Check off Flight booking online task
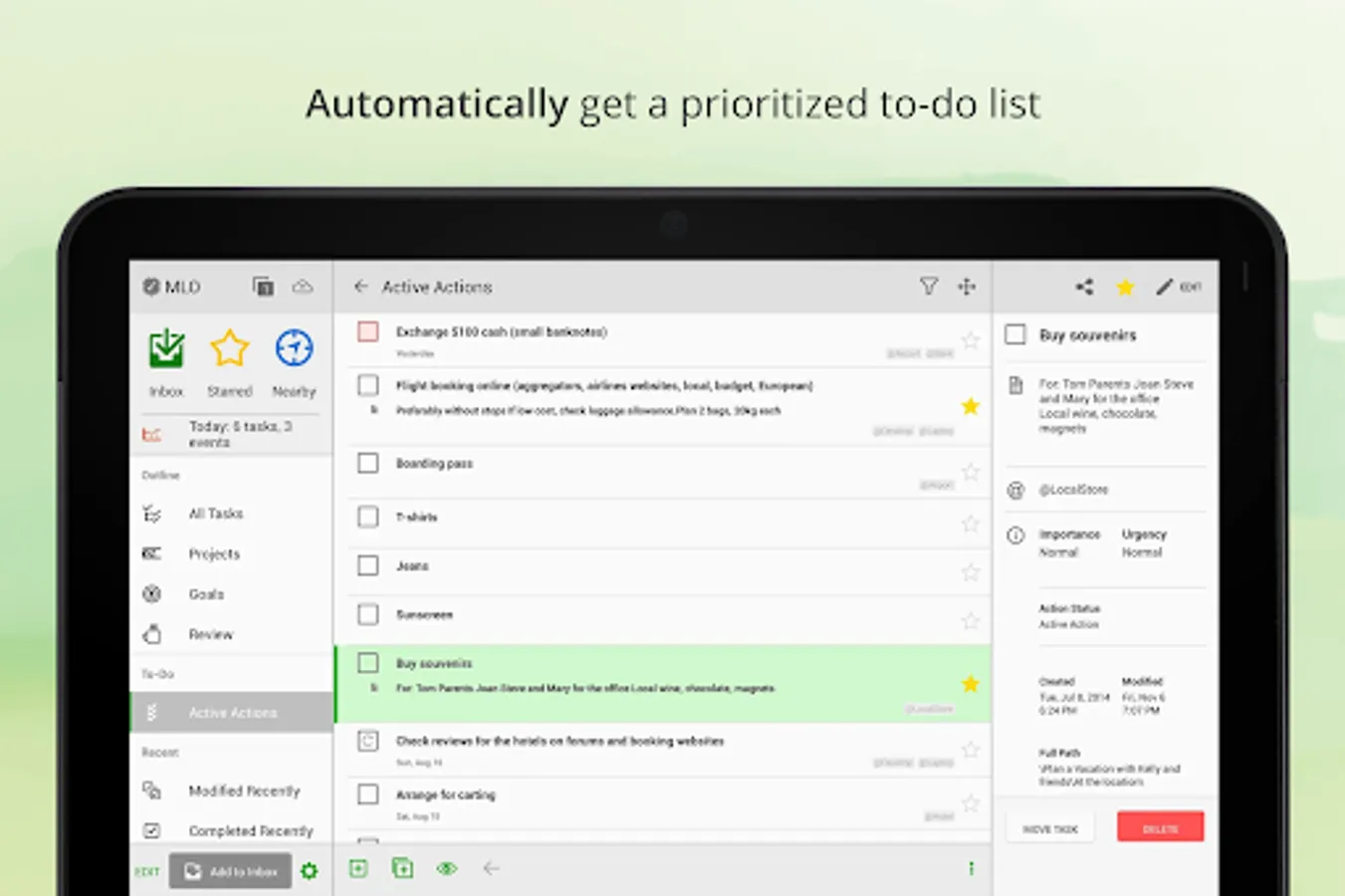The width and height of the screenshot is (1345, 896). pyautogui.click(x=368, y=385)
